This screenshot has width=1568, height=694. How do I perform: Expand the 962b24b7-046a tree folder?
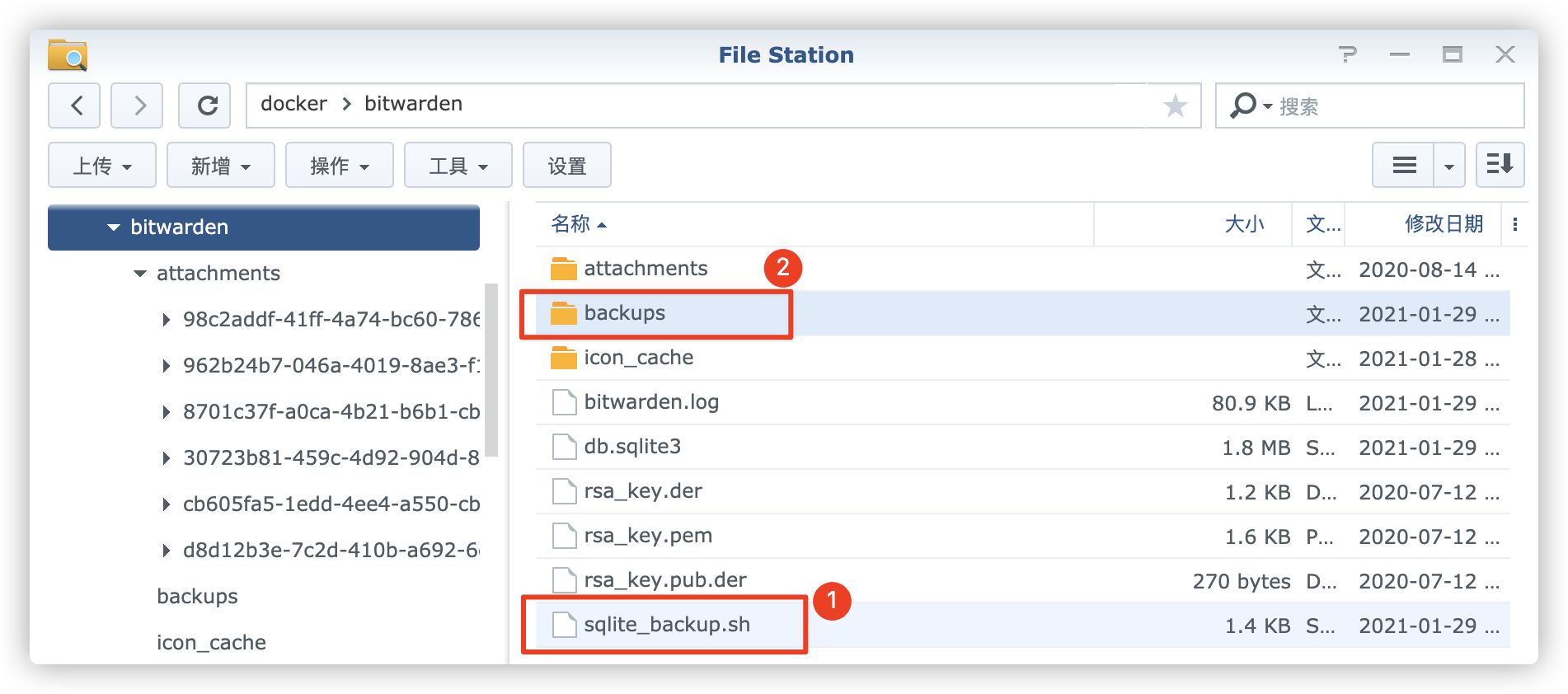point(167,366)
